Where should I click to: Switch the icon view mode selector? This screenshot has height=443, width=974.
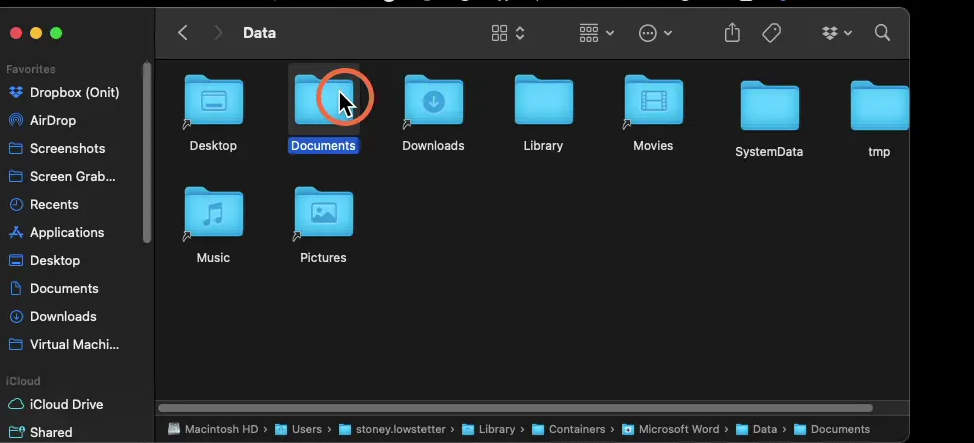click(x=508, y=33)
